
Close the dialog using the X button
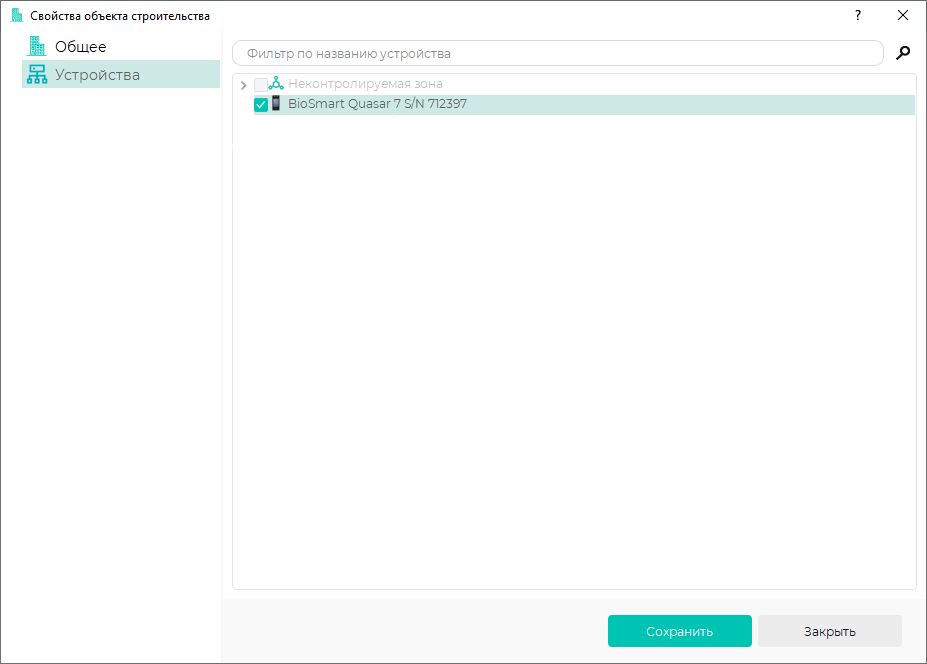point(903,15)
